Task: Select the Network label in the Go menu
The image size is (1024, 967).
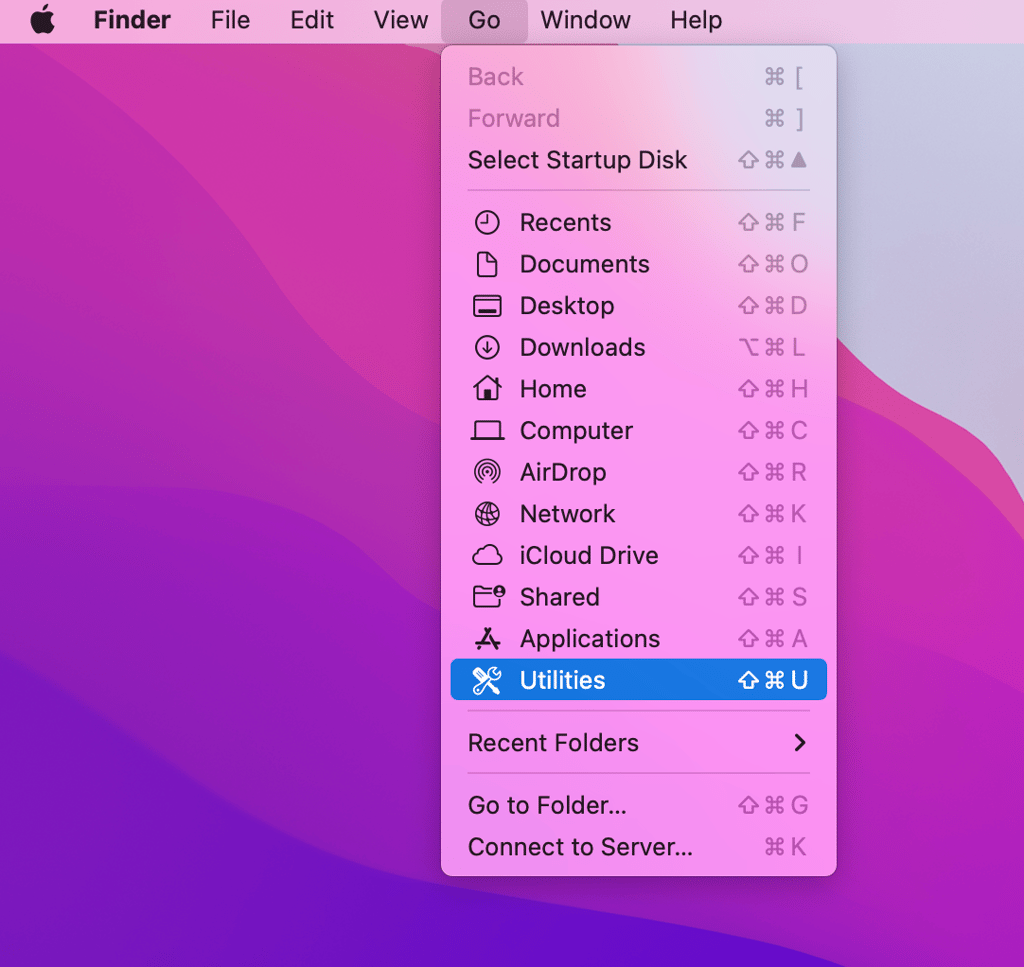Action: click(x=568, y=514)
